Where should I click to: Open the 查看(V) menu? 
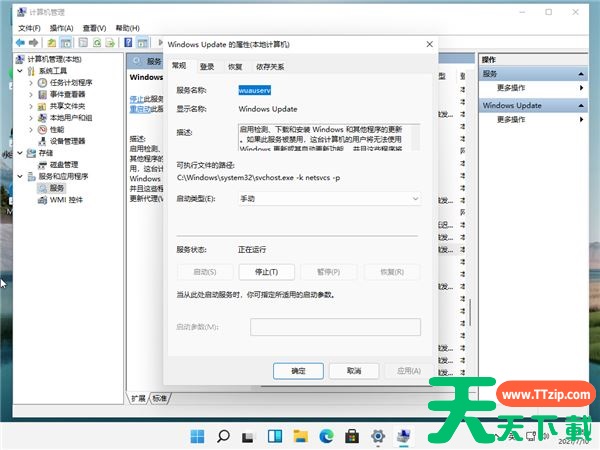click(x=94, y=28)
